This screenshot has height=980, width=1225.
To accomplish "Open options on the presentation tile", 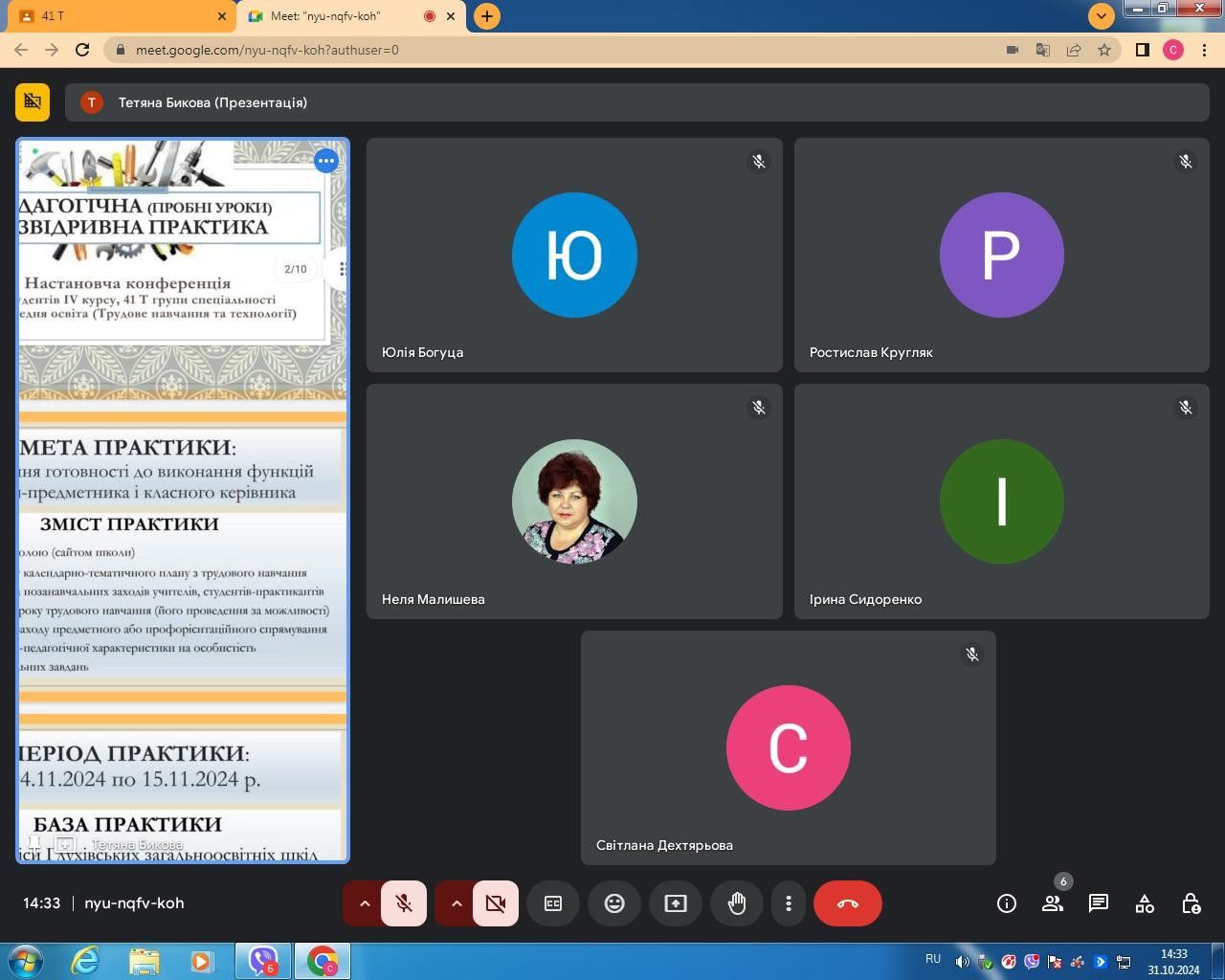I will tap(326, 161).
